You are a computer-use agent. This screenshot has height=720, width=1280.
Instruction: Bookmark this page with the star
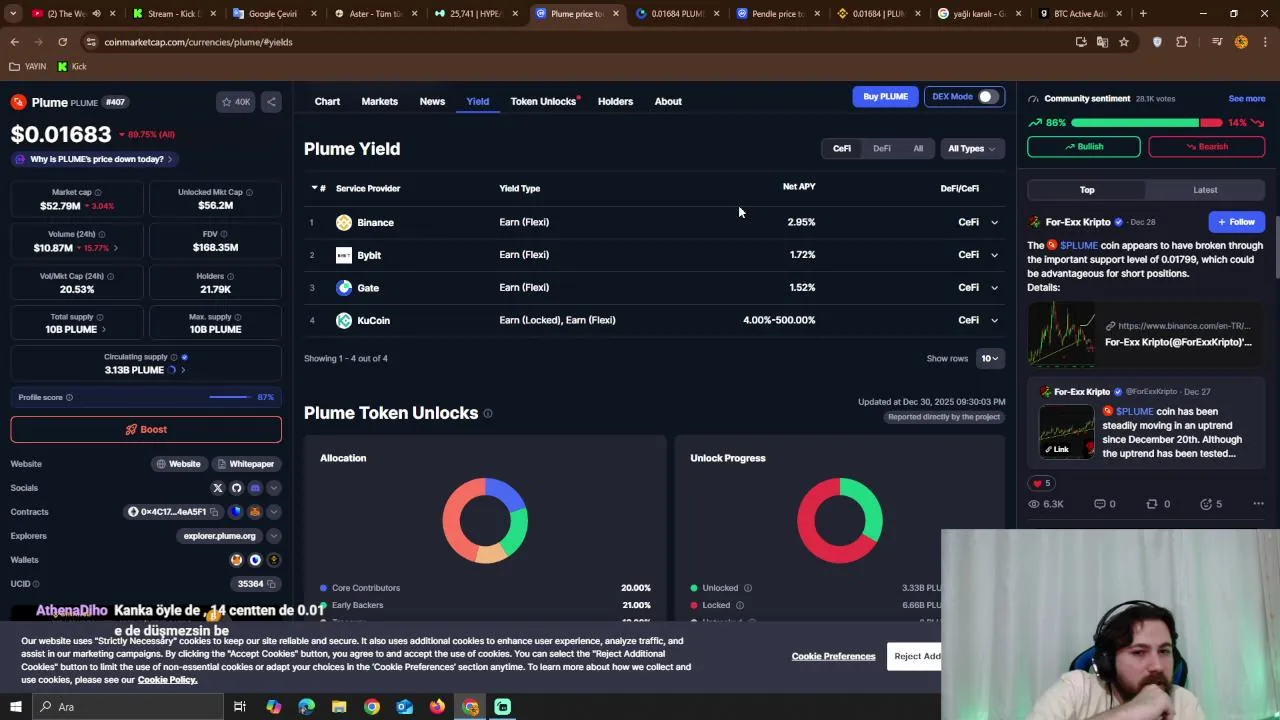(1124, 42)
